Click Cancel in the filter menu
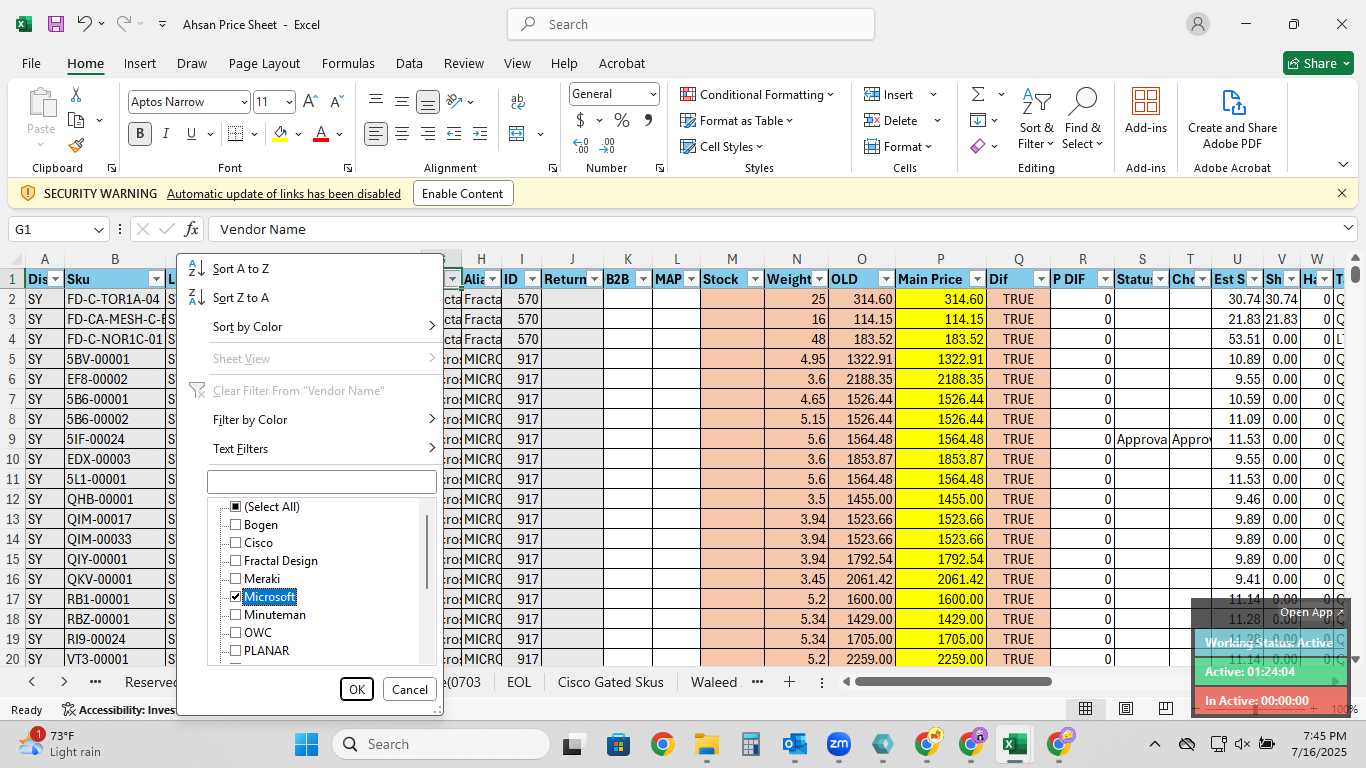This screenshot has height=768, width=1366. click(410, 689)
